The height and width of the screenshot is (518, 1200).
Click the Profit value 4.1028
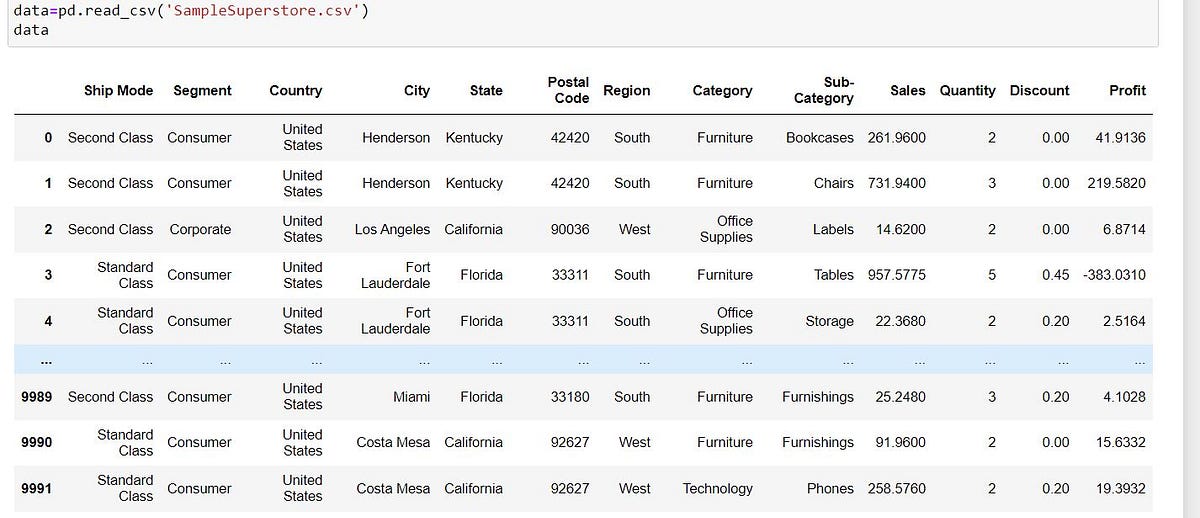click(1125, 397)
